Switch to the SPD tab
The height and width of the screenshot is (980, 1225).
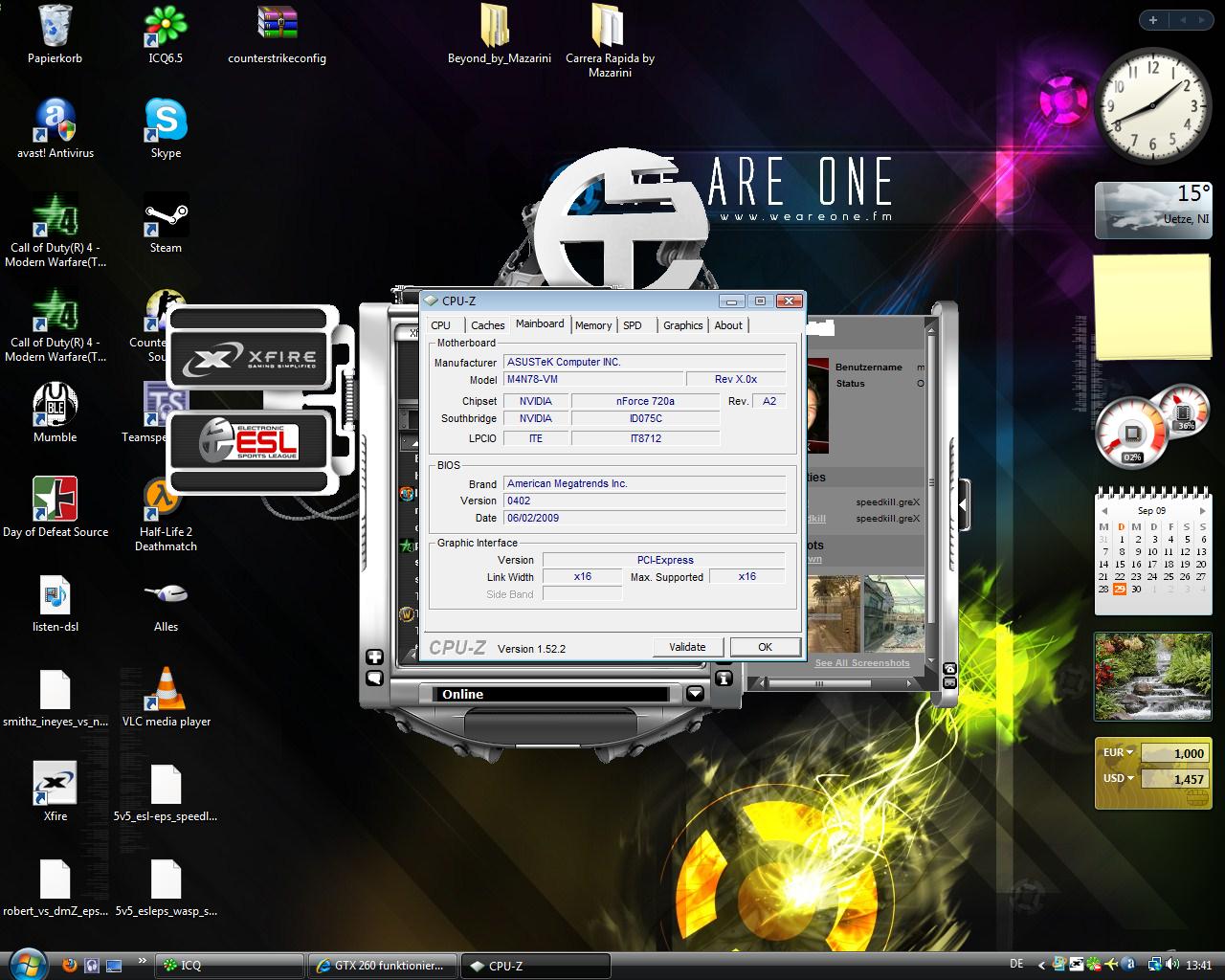pyautogui.click(x=633, y=325)
